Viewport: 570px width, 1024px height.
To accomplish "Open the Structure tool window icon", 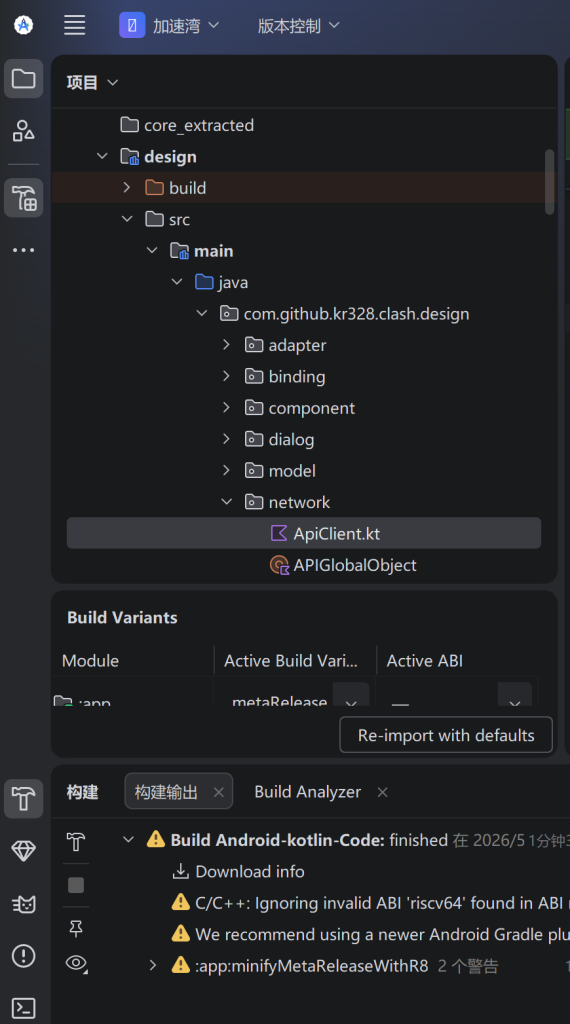I will (x=24, y=131).
